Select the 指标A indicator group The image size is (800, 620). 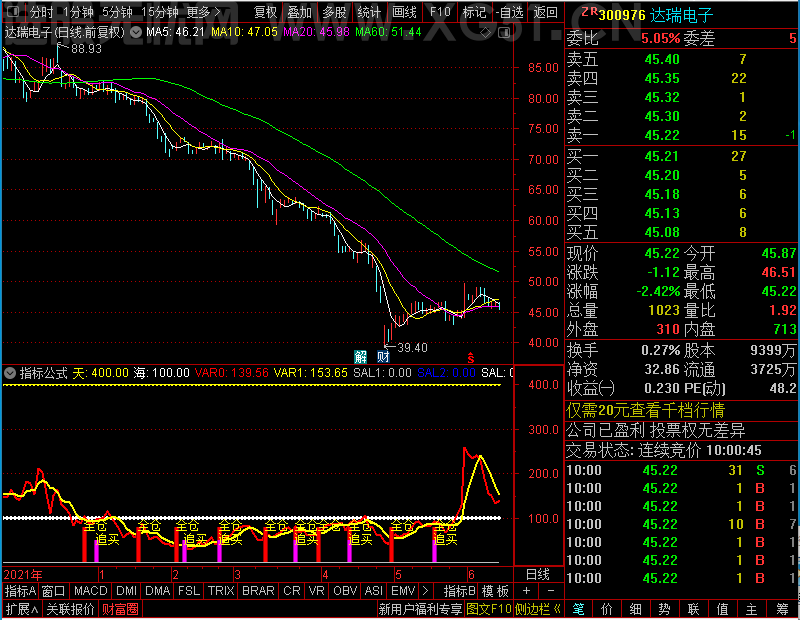coord(20,591)
